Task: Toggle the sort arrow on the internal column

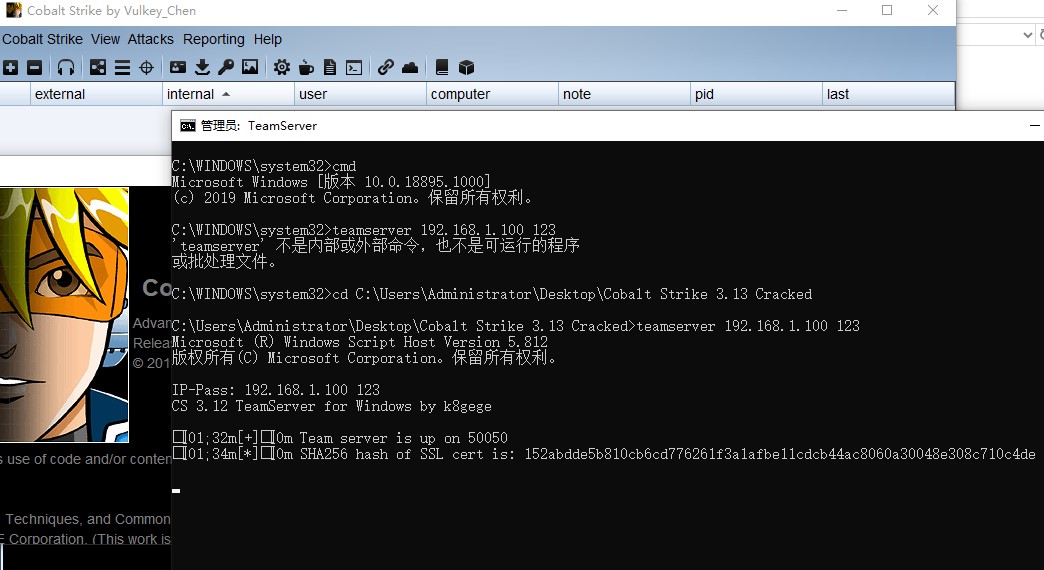Action: click(x=226, y=94)
